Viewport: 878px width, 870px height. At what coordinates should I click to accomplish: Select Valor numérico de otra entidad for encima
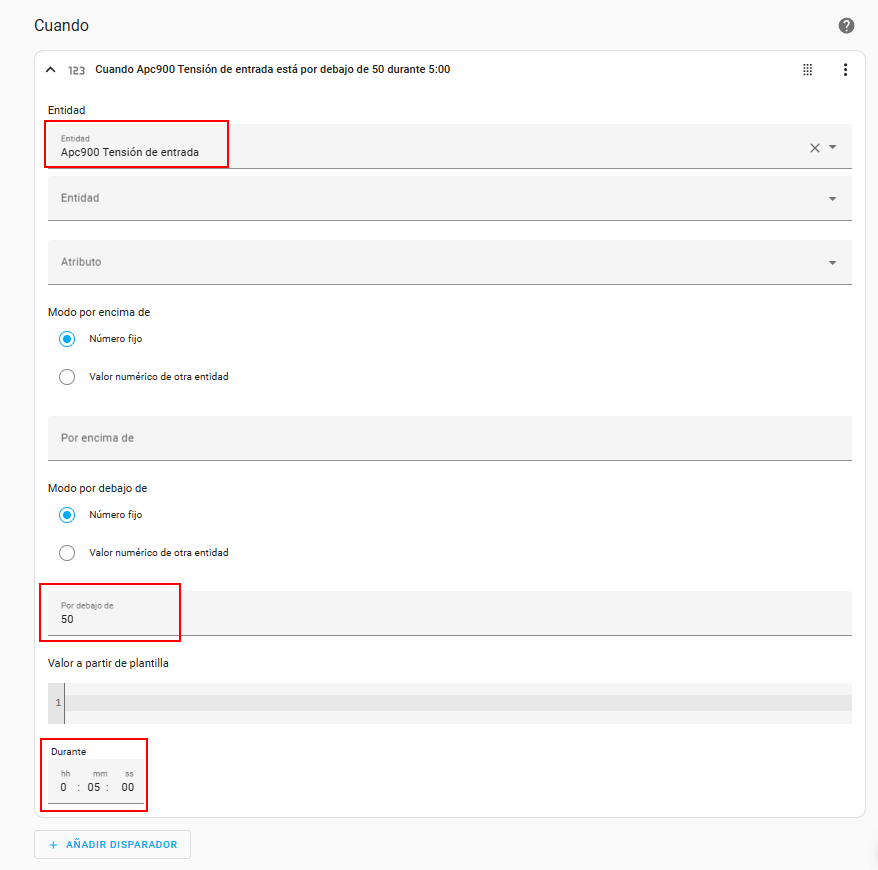[x=67, y=377]
